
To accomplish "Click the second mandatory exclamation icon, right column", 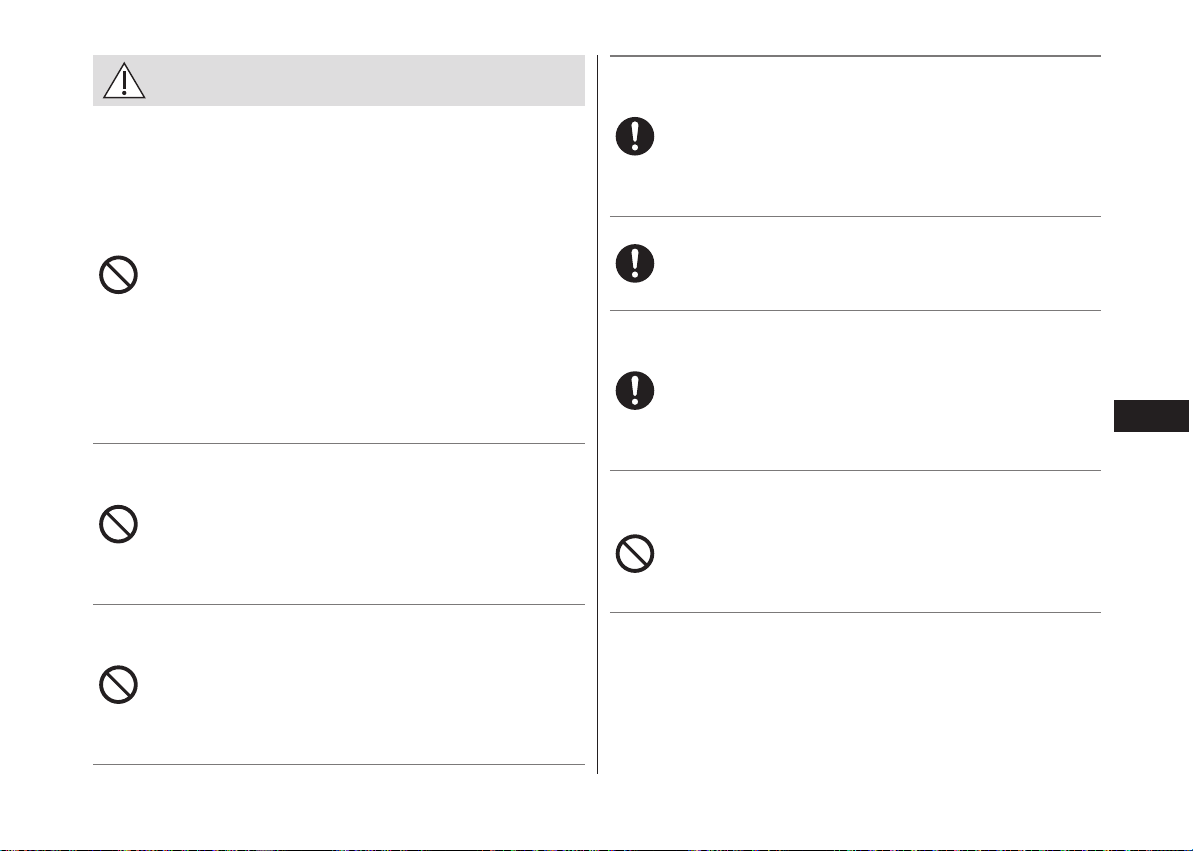I will (635, 263).
